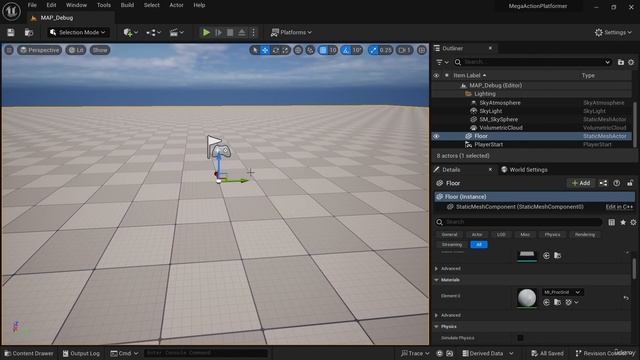Open the Content Browser toolbar icon
Image resolution: width=640 pixels, height=360 pixels.
29,32
